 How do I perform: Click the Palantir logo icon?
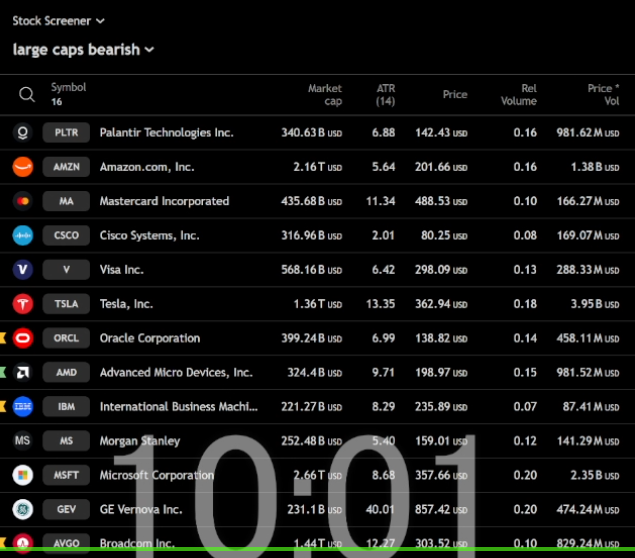[x=23, y=133]
